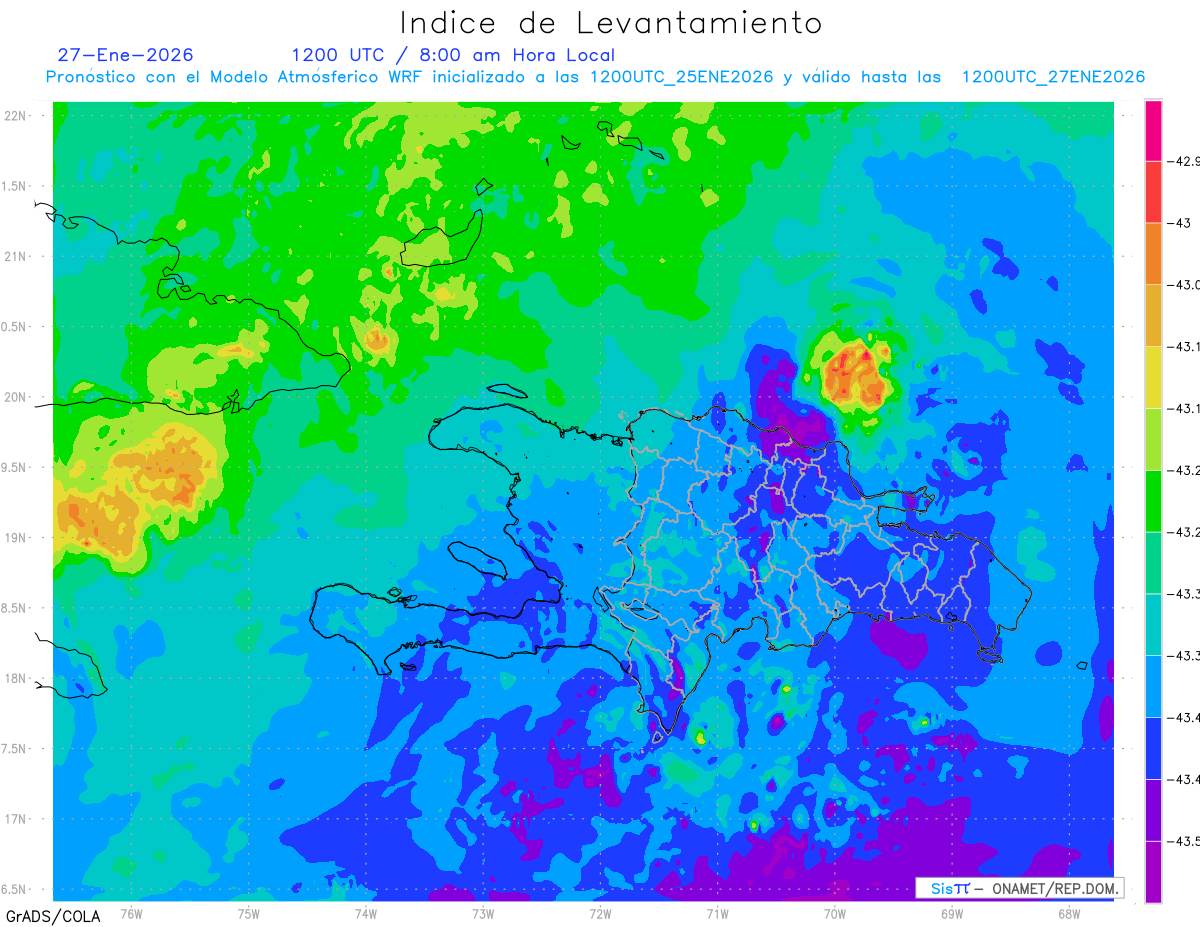Click the "69W" longitude label
The width and height of the screenshot is (1200, 927).
(x=951, y=913)
